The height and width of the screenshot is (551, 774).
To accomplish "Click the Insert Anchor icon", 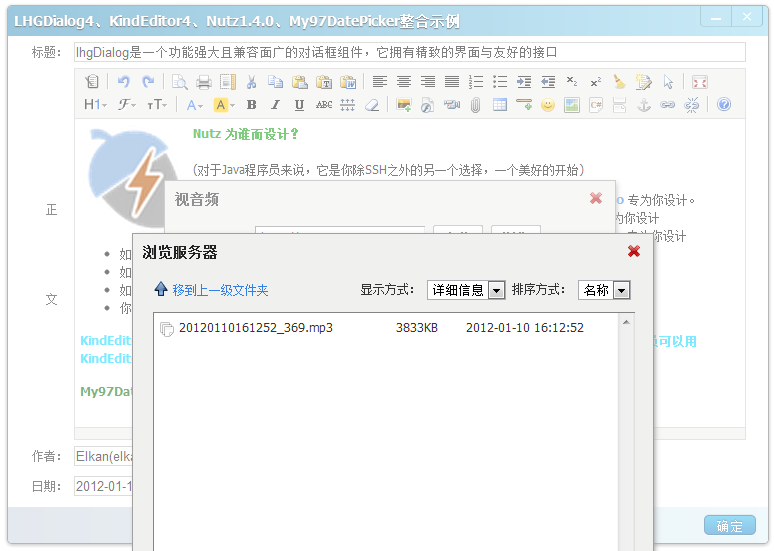I will (x=644, y=104).
